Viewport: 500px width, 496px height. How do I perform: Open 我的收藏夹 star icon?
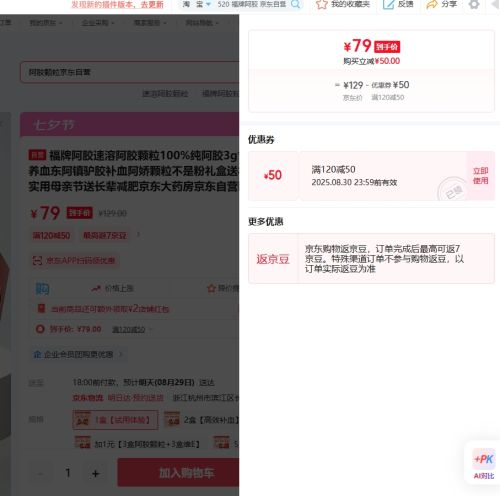coord(322,4)
